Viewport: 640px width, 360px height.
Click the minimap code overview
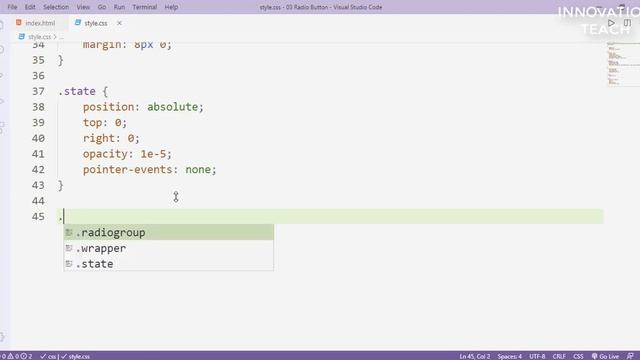(x=622, y=64)
